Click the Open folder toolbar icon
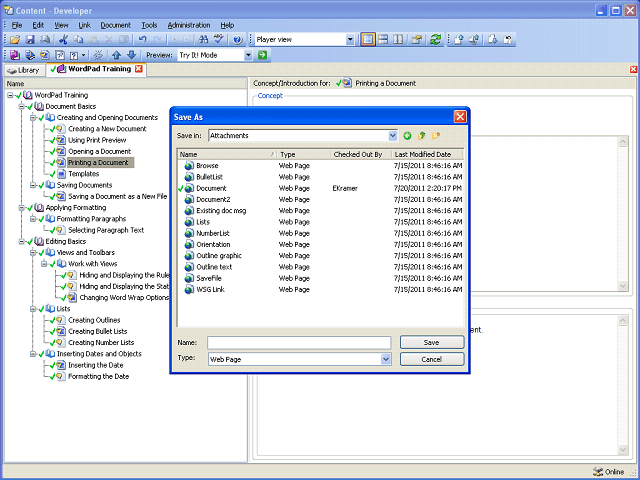Viewport: 640px width, 480px height. [x=15, y=40]
